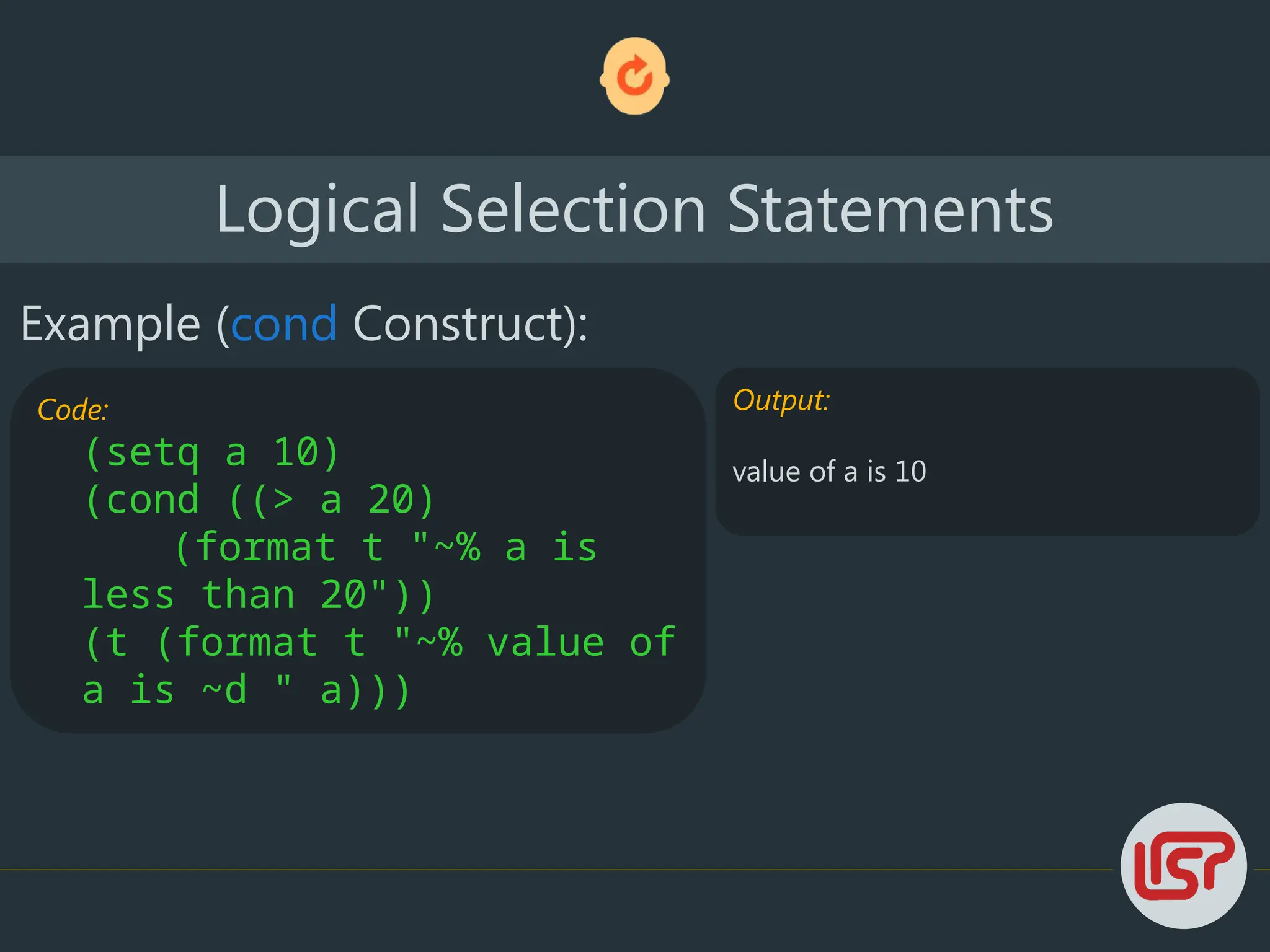1270x952 pixels.
Task: Click the blue 'cond' keyword in heading
Action: (283, 324)
